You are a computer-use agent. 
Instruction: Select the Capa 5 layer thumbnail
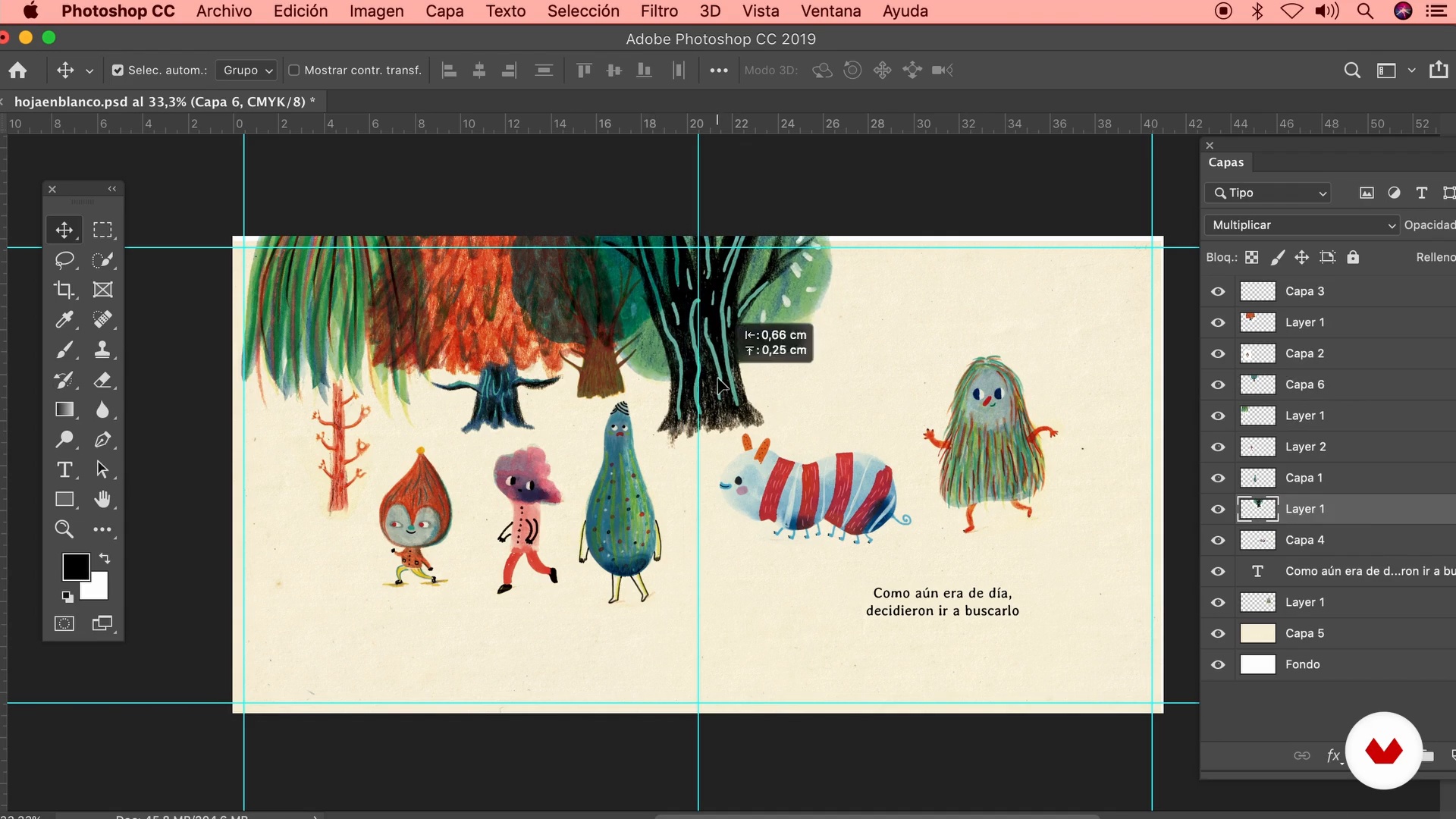point(1257,633)
